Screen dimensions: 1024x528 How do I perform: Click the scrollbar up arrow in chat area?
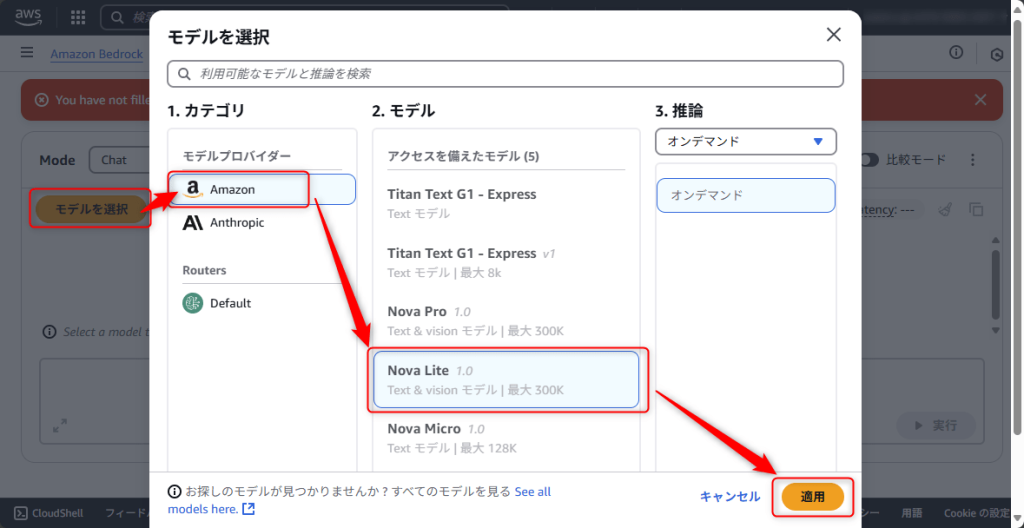995,240
